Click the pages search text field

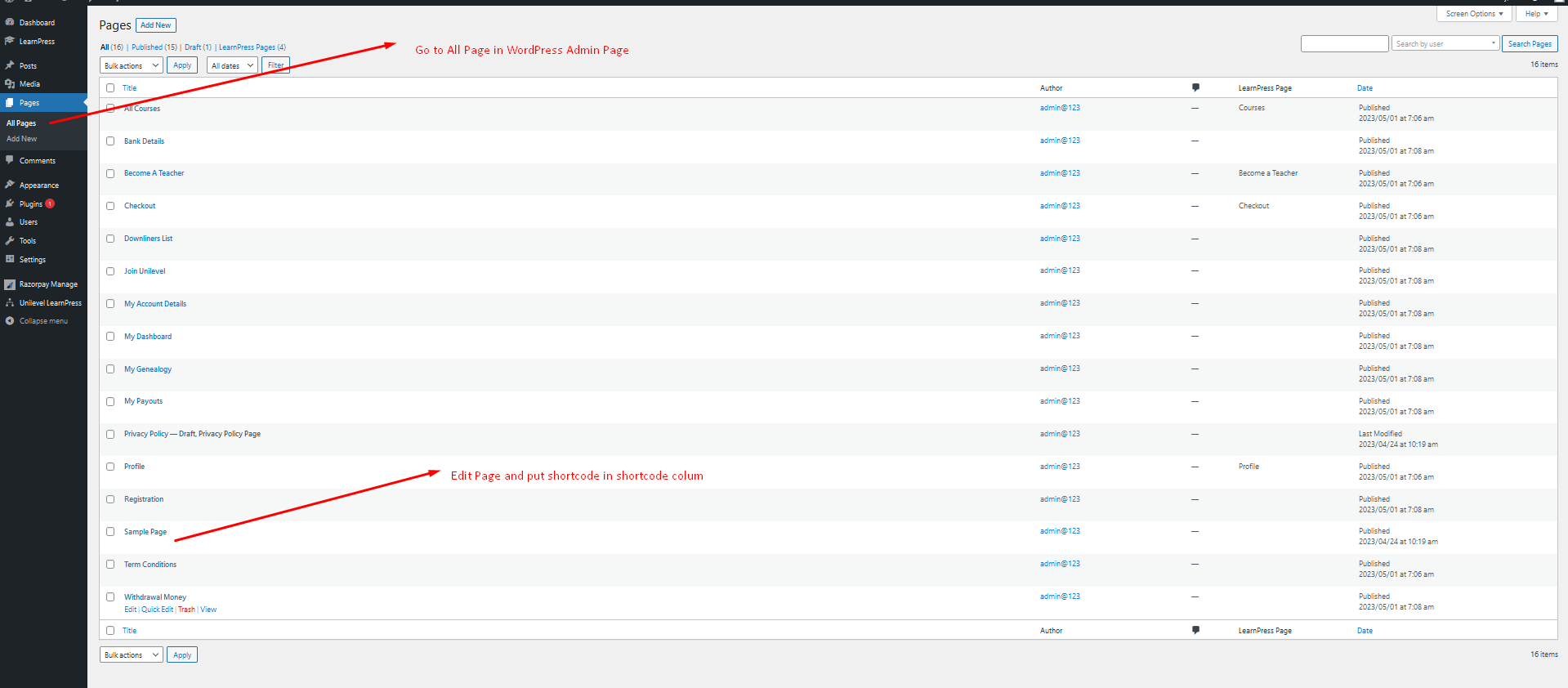(1344, 44)
